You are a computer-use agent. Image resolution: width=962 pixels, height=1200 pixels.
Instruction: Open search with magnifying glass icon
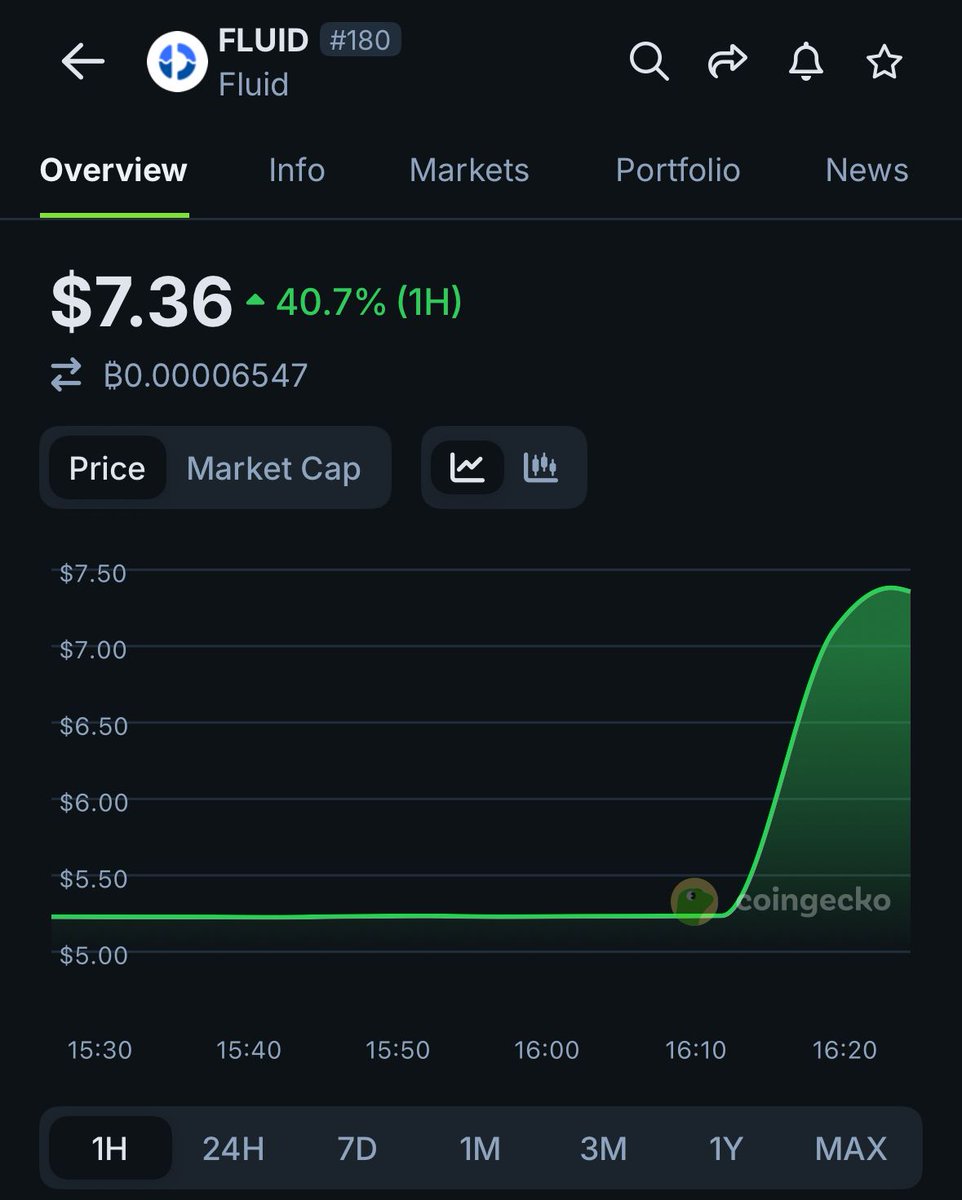pos(648,62)
